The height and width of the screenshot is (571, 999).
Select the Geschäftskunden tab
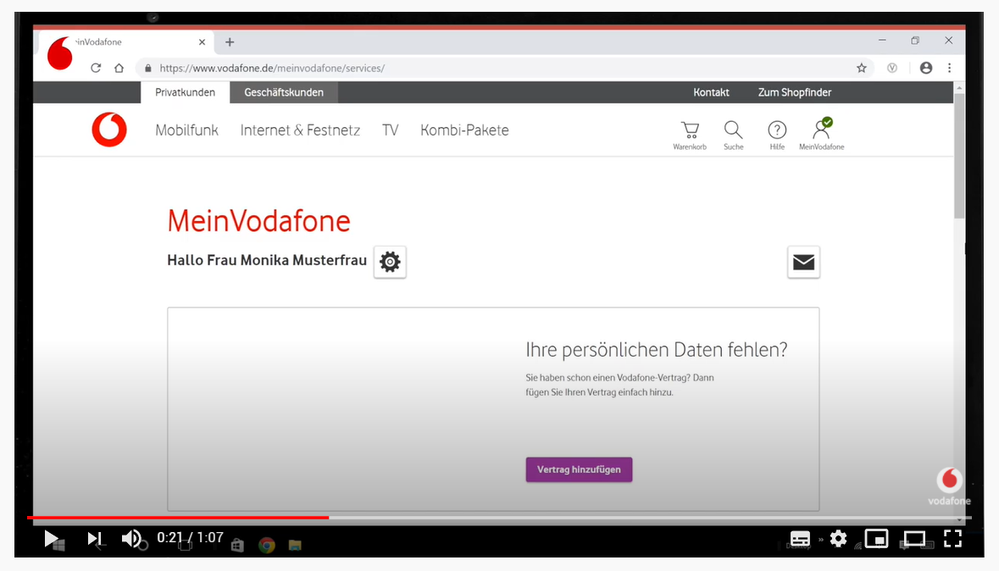[x=284, y=92]
